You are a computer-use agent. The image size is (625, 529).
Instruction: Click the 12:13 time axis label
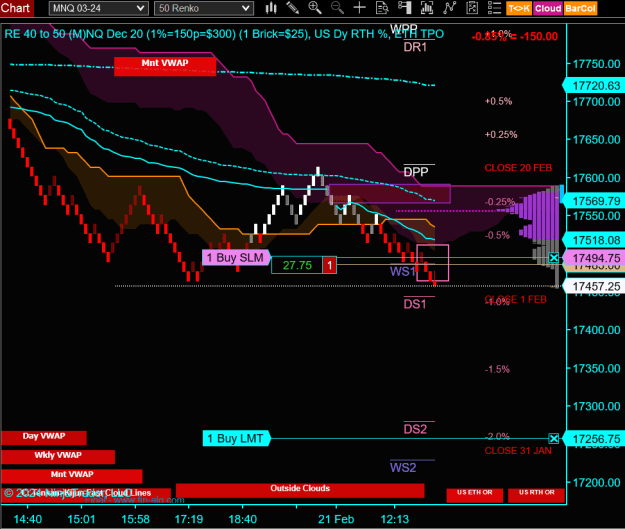coord(395,519)
